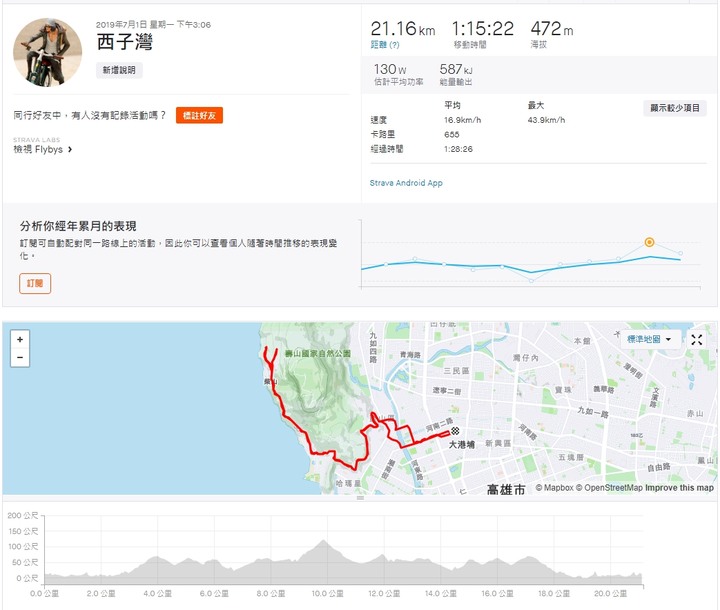
Task: Click the orange 標註好友 button
Action: (199, 115)
